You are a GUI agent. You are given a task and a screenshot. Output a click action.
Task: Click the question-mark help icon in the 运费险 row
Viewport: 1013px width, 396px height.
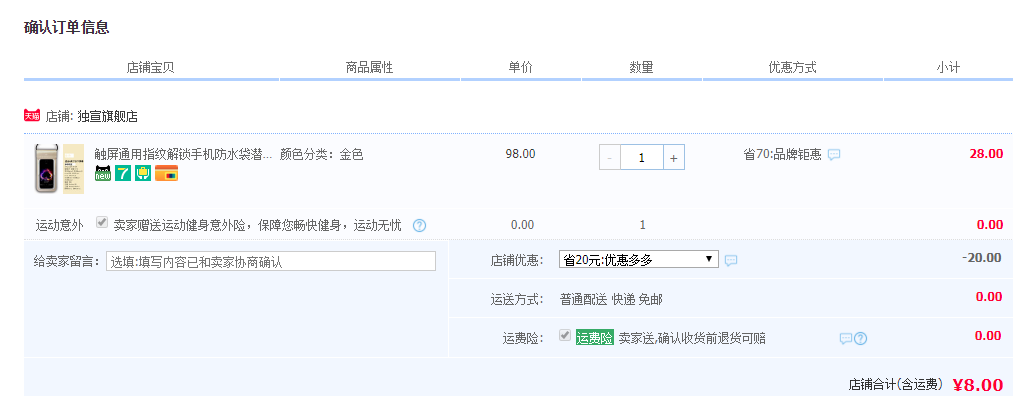point(861,339)
